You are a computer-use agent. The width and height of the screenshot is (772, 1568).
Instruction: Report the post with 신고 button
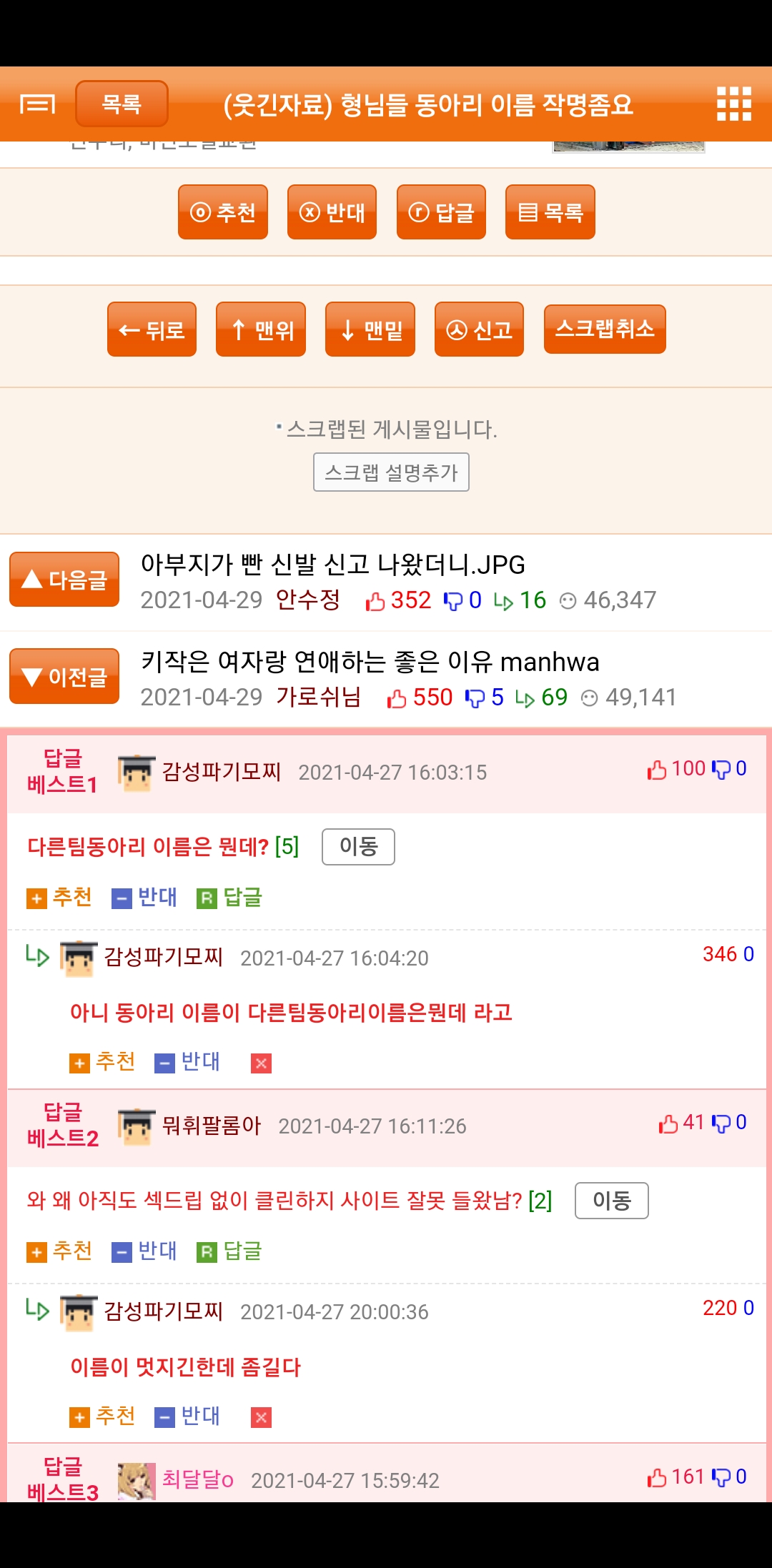point(479,329)
